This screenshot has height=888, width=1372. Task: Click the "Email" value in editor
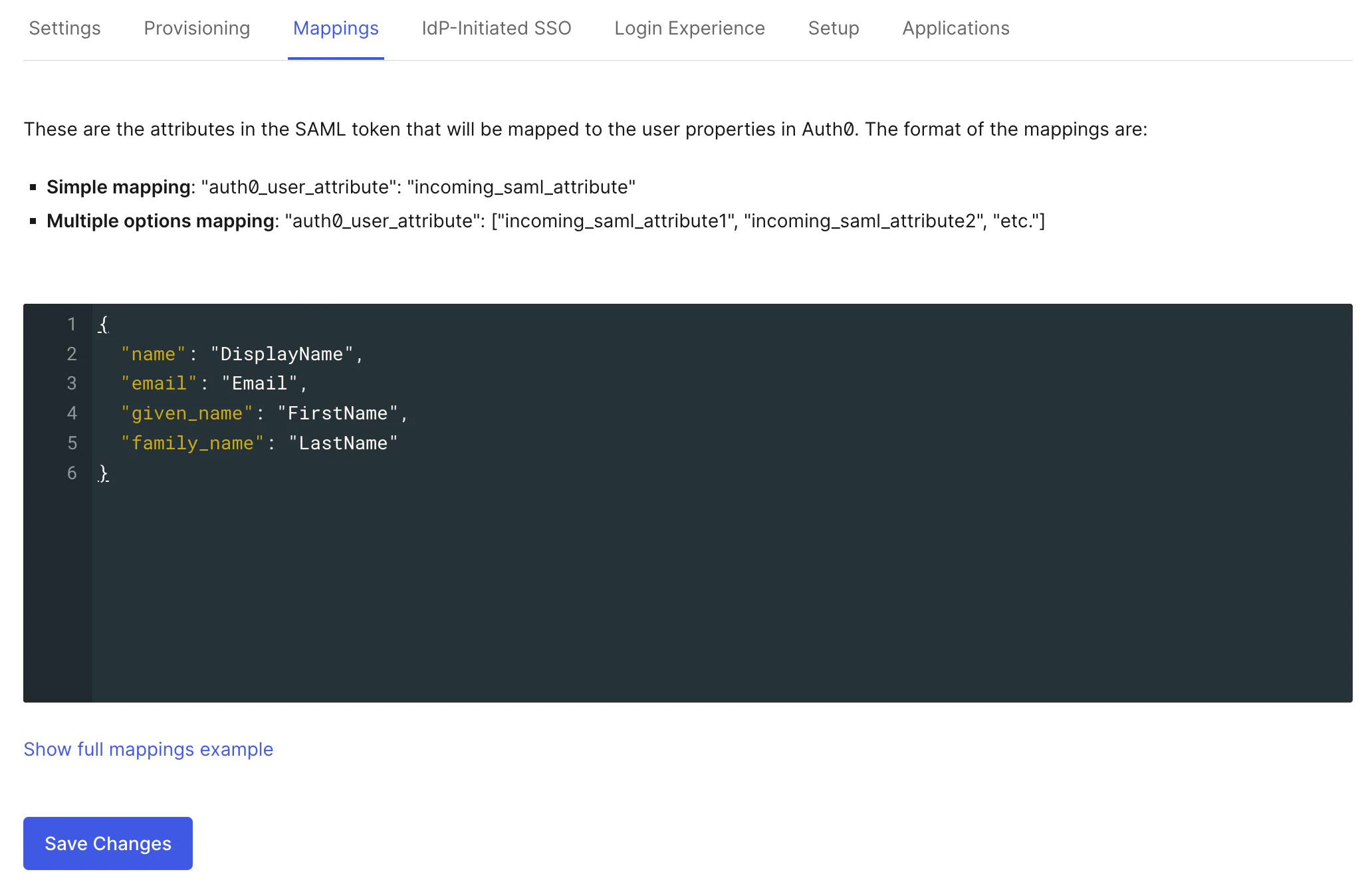(260, 384)
